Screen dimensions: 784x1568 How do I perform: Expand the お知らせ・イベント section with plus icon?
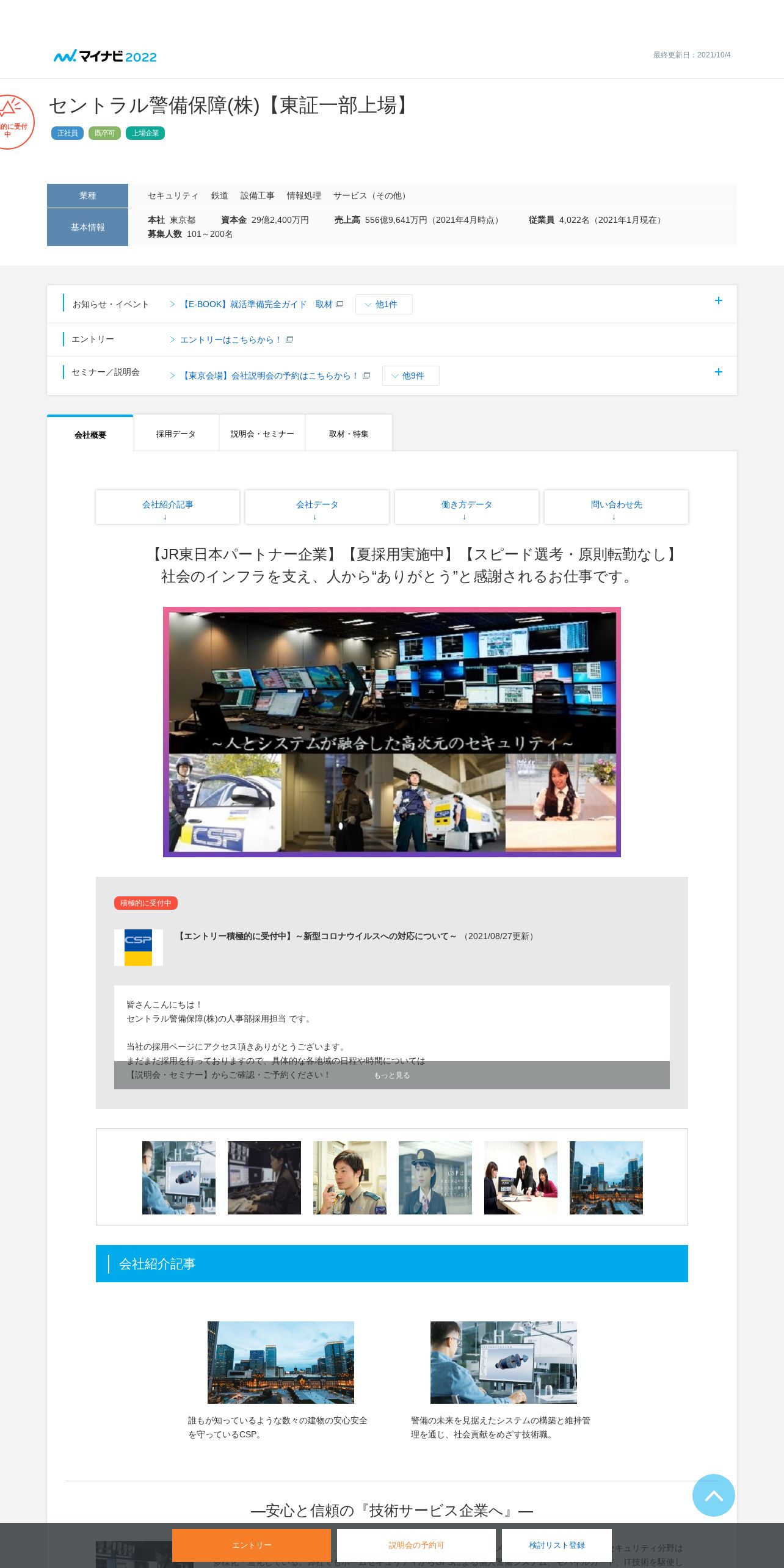719,300
